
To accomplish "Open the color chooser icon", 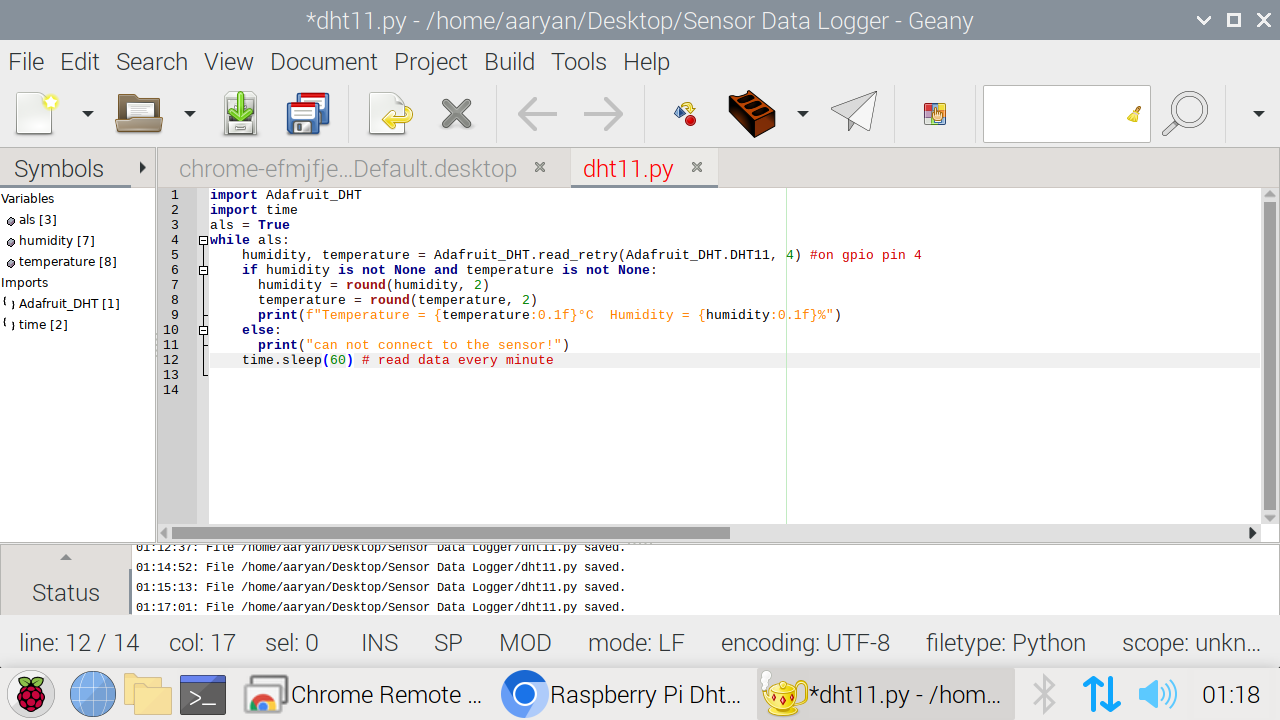I will tap(935, 113).
